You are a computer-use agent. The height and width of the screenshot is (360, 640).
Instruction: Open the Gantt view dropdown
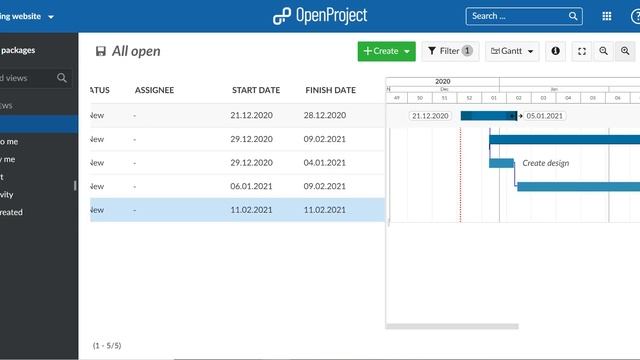[512, 51]
